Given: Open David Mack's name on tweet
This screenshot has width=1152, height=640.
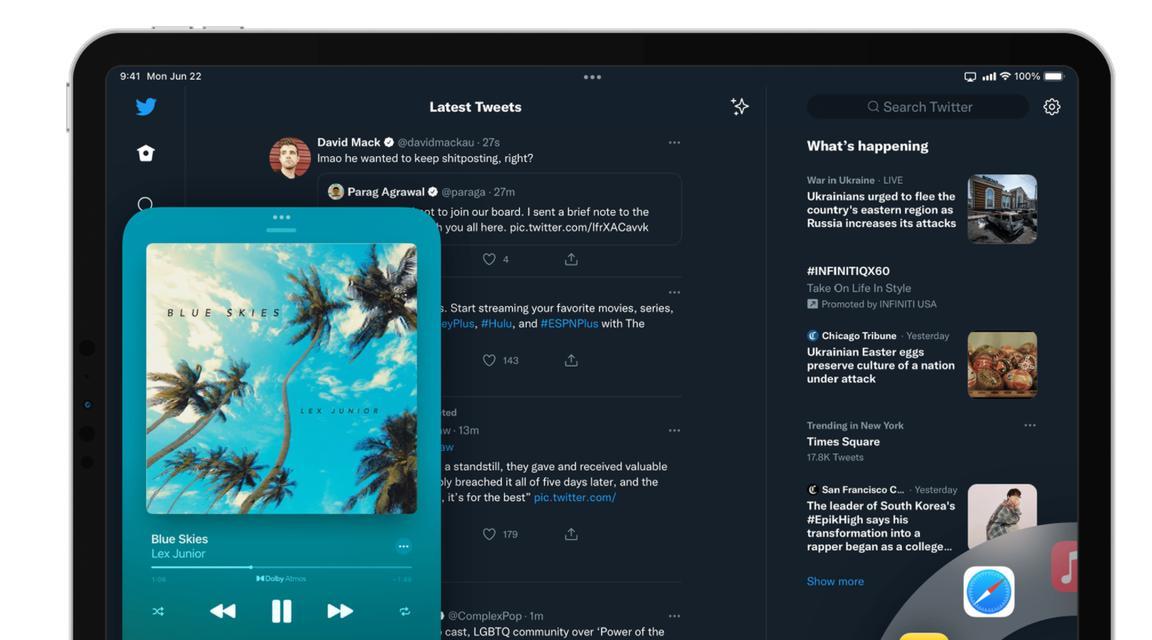Looking at the screenshot, I should (349, 143).
